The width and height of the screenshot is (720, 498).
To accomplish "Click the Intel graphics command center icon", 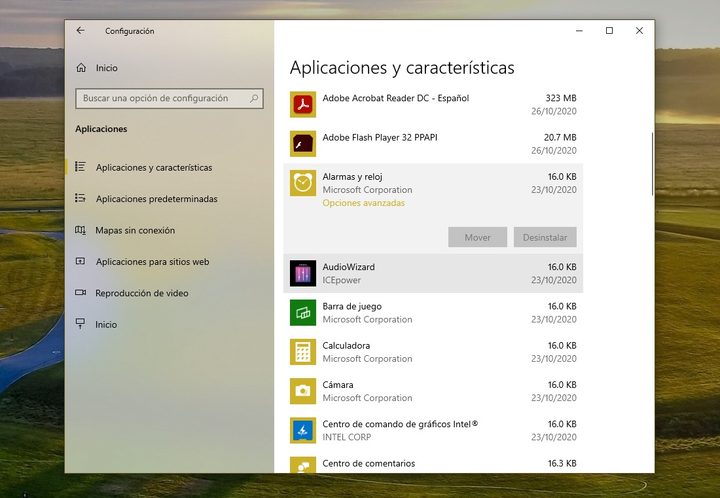I will [x=303, y=430].
